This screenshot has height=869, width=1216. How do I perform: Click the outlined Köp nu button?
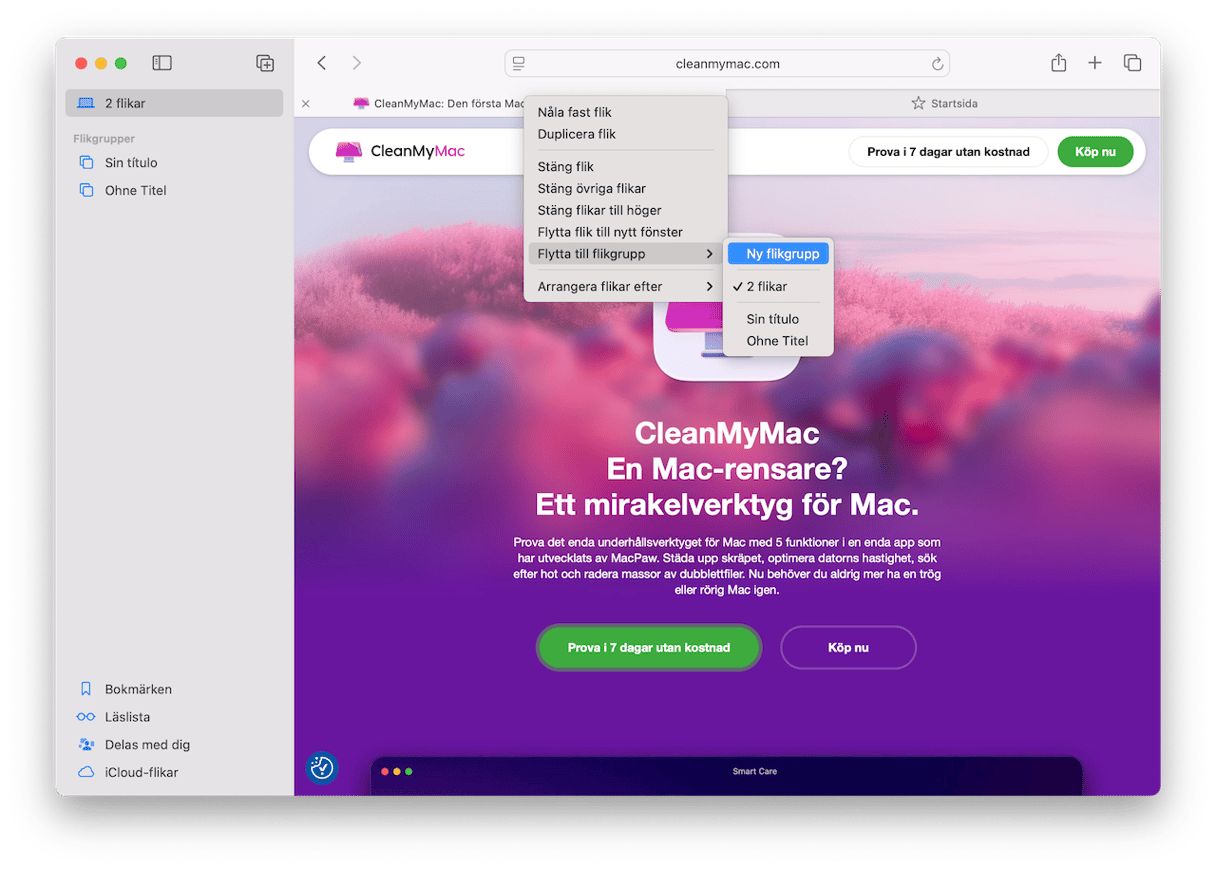(848, 647)
